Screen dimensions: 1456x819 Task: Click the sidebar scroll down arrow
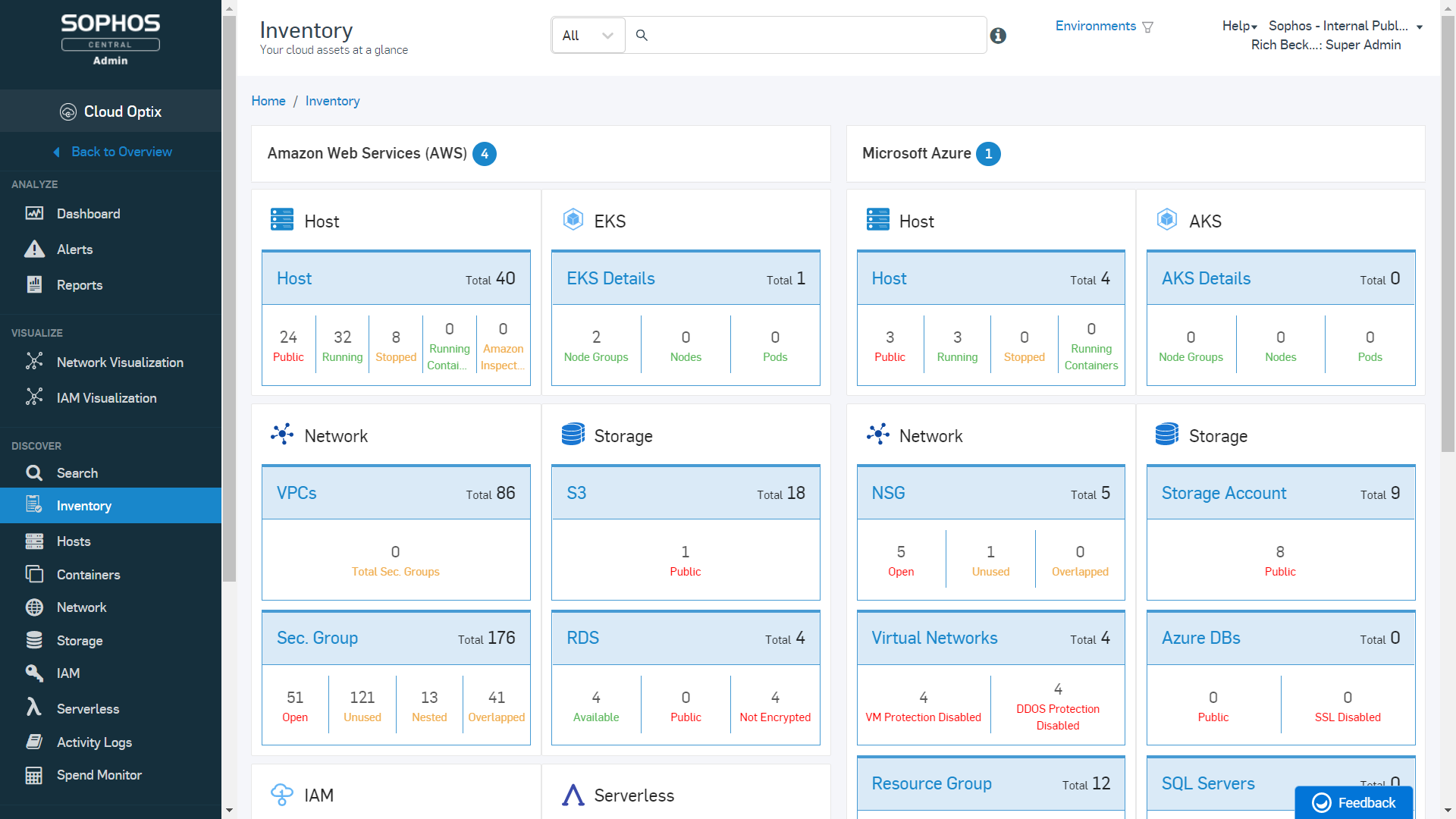click(229, 811)
